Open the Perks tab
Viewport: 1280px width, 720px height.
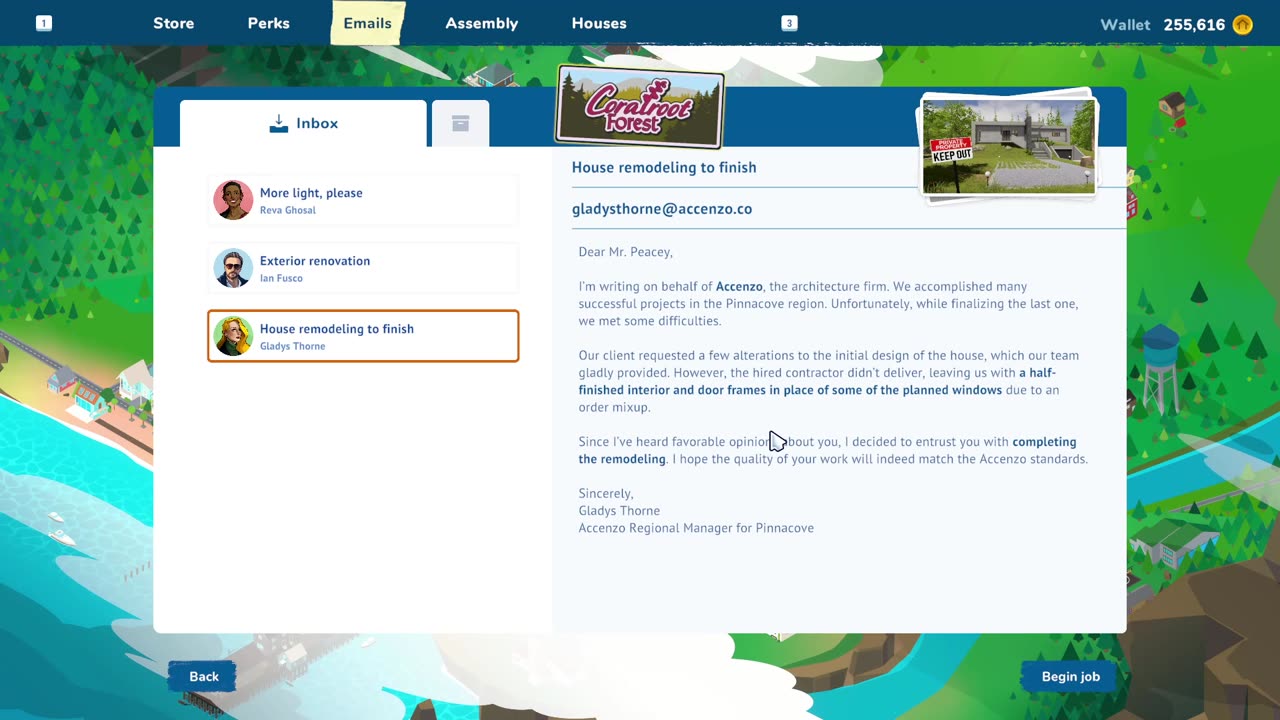click(269, 23)
